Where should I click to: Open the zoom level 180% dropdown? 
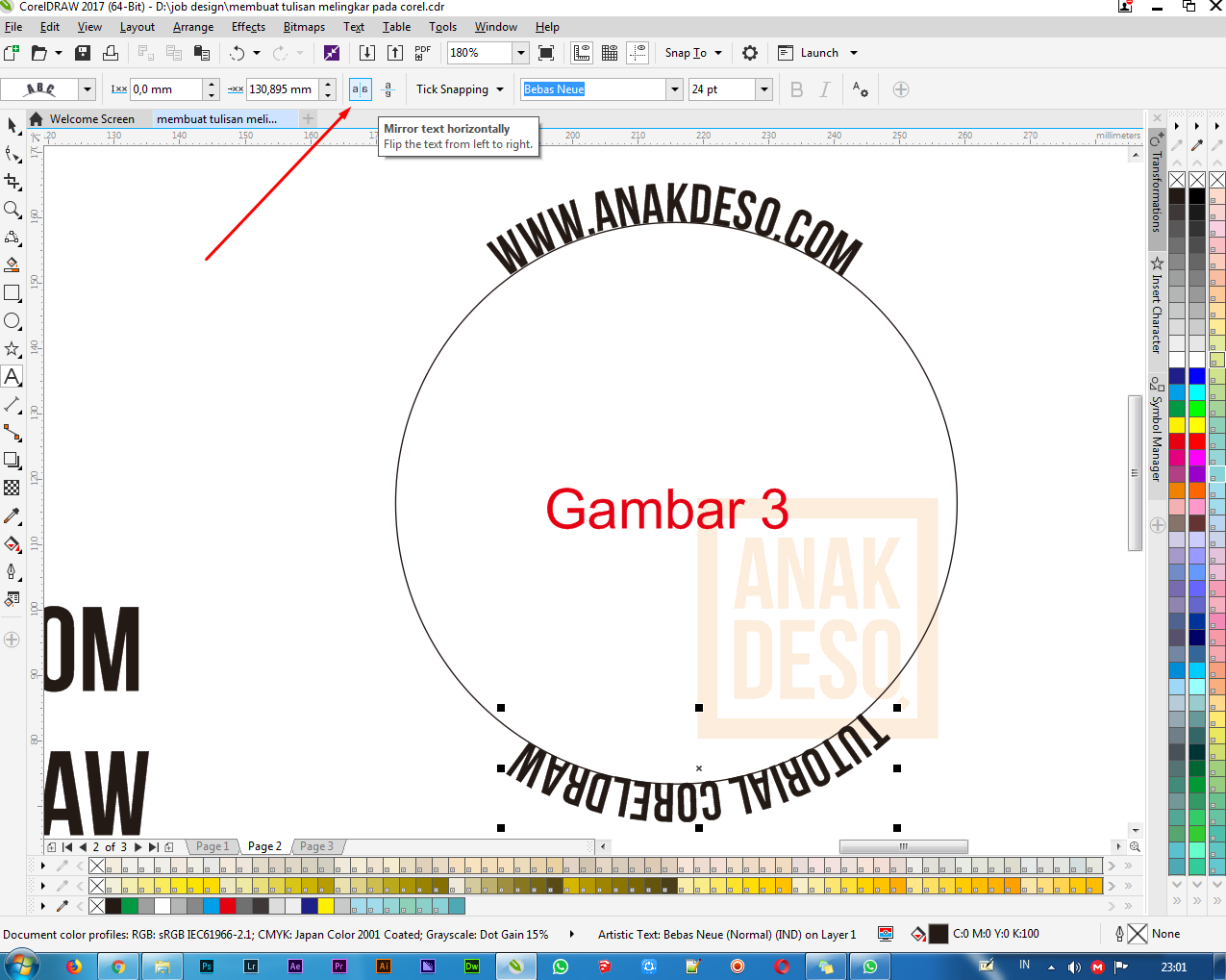(x=520, y=53)
